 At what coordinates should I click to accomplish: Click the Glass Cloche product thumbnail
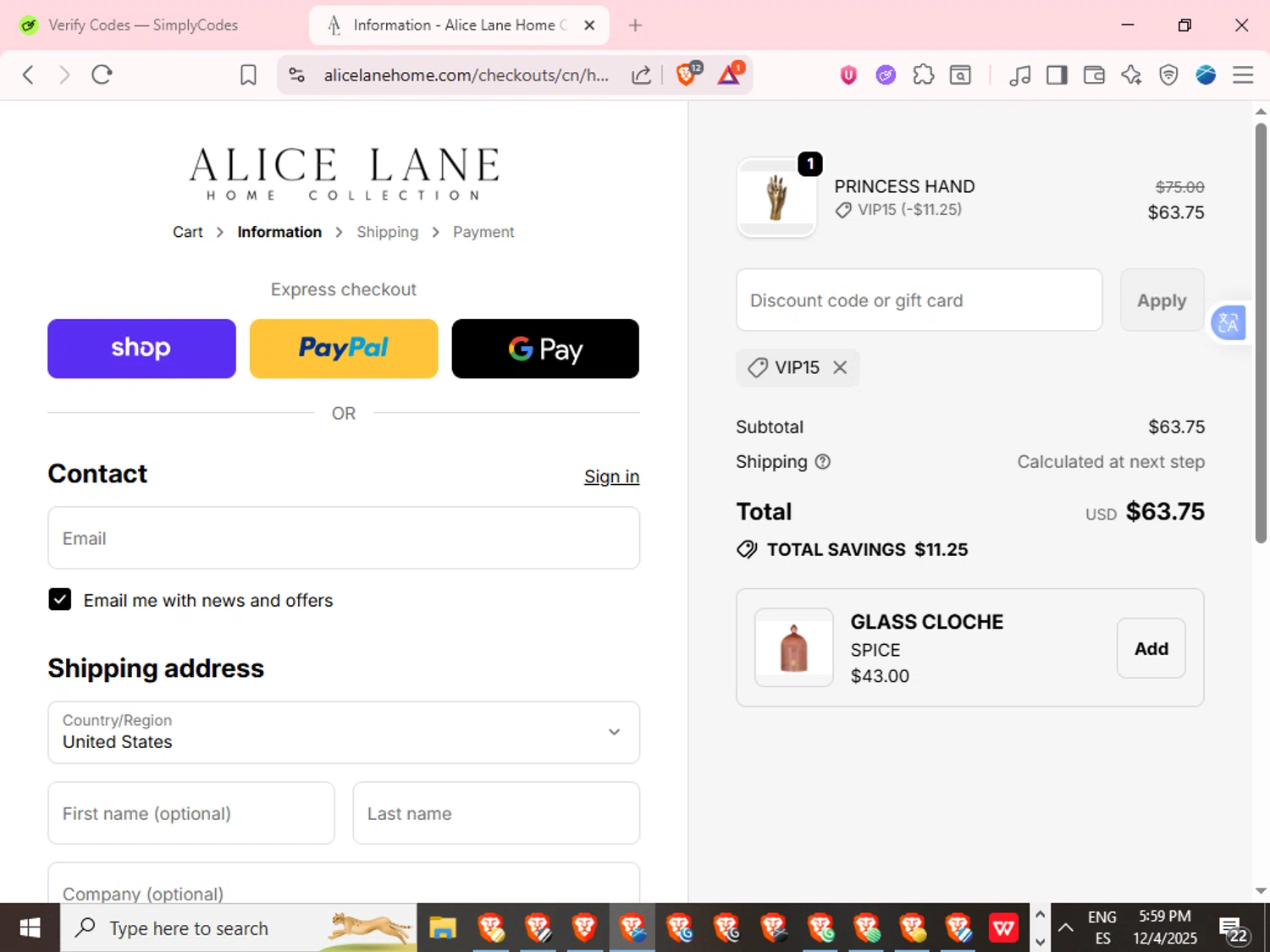tap(794, 647)
